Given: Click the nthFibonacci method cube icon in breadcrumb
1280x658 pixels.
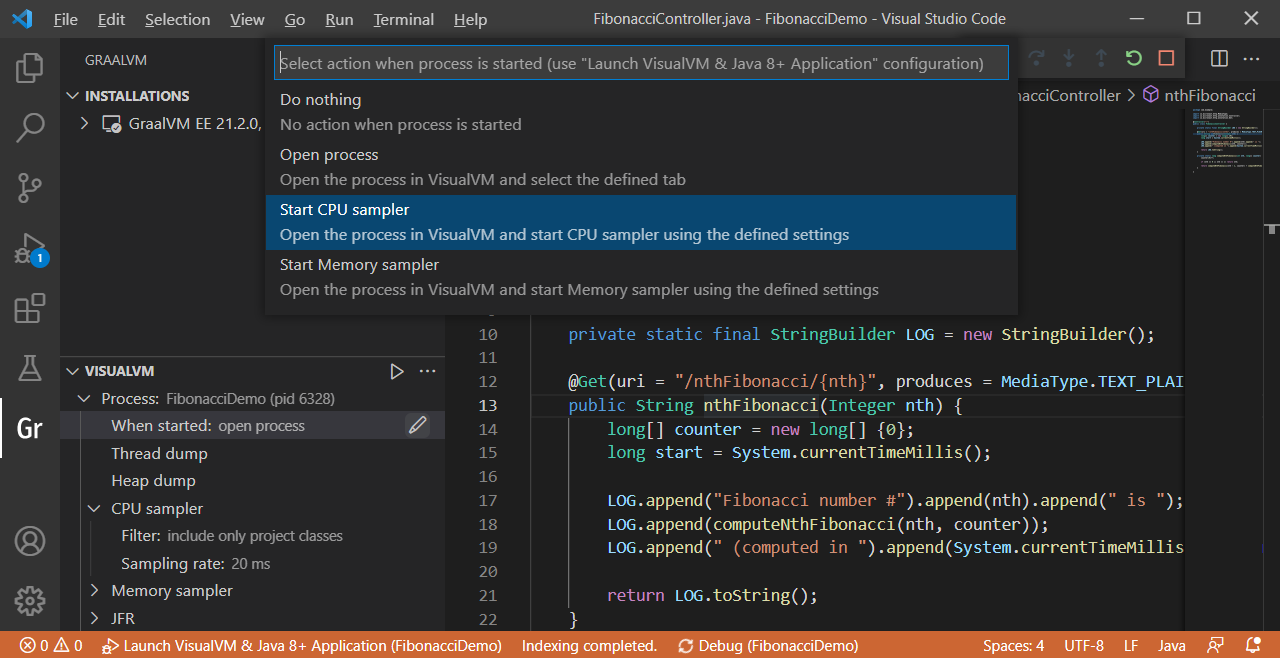Looking at the screenshot, I should pos(1151,95).
